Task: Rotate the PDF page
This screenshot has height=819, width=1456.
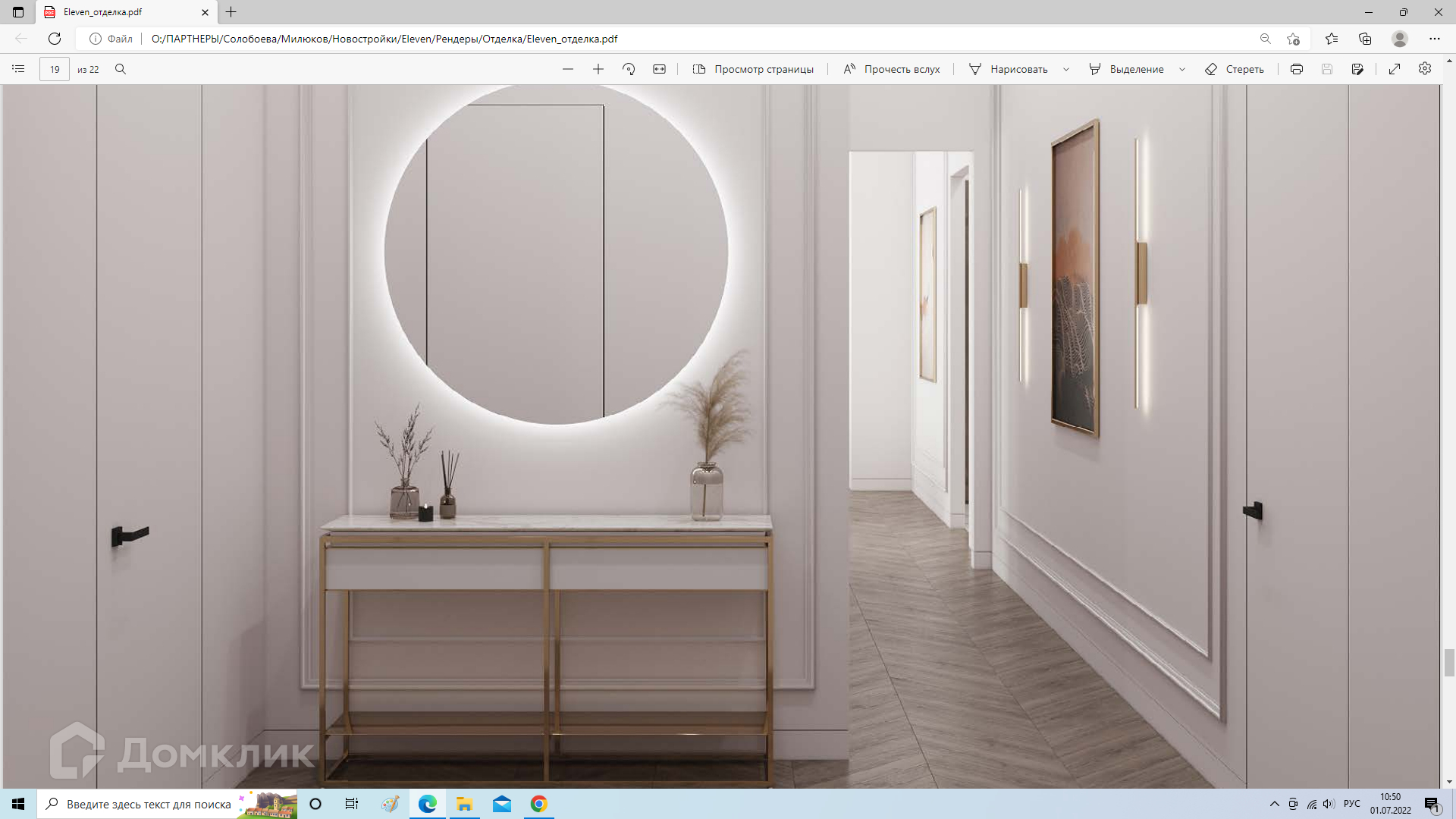Action: [x=629, y=69]
